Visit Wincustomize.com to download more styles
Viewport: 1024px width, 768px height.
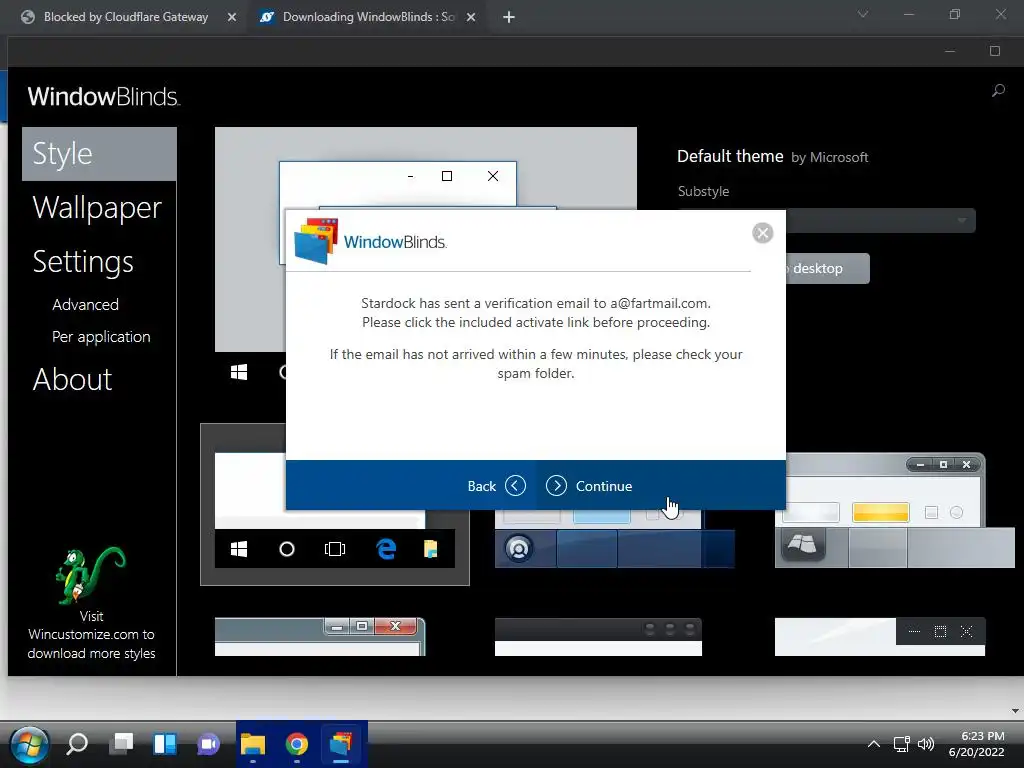[x=91, y=635]
